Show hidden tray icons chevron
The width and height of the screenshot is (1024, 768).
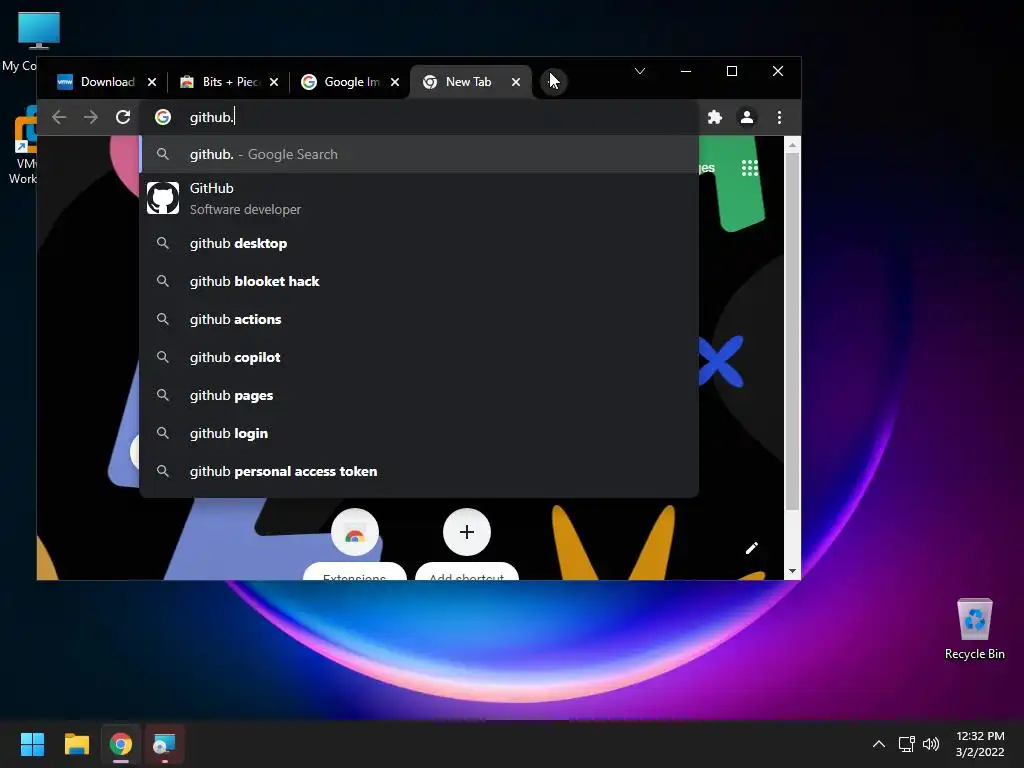click(x=879, y=744)
